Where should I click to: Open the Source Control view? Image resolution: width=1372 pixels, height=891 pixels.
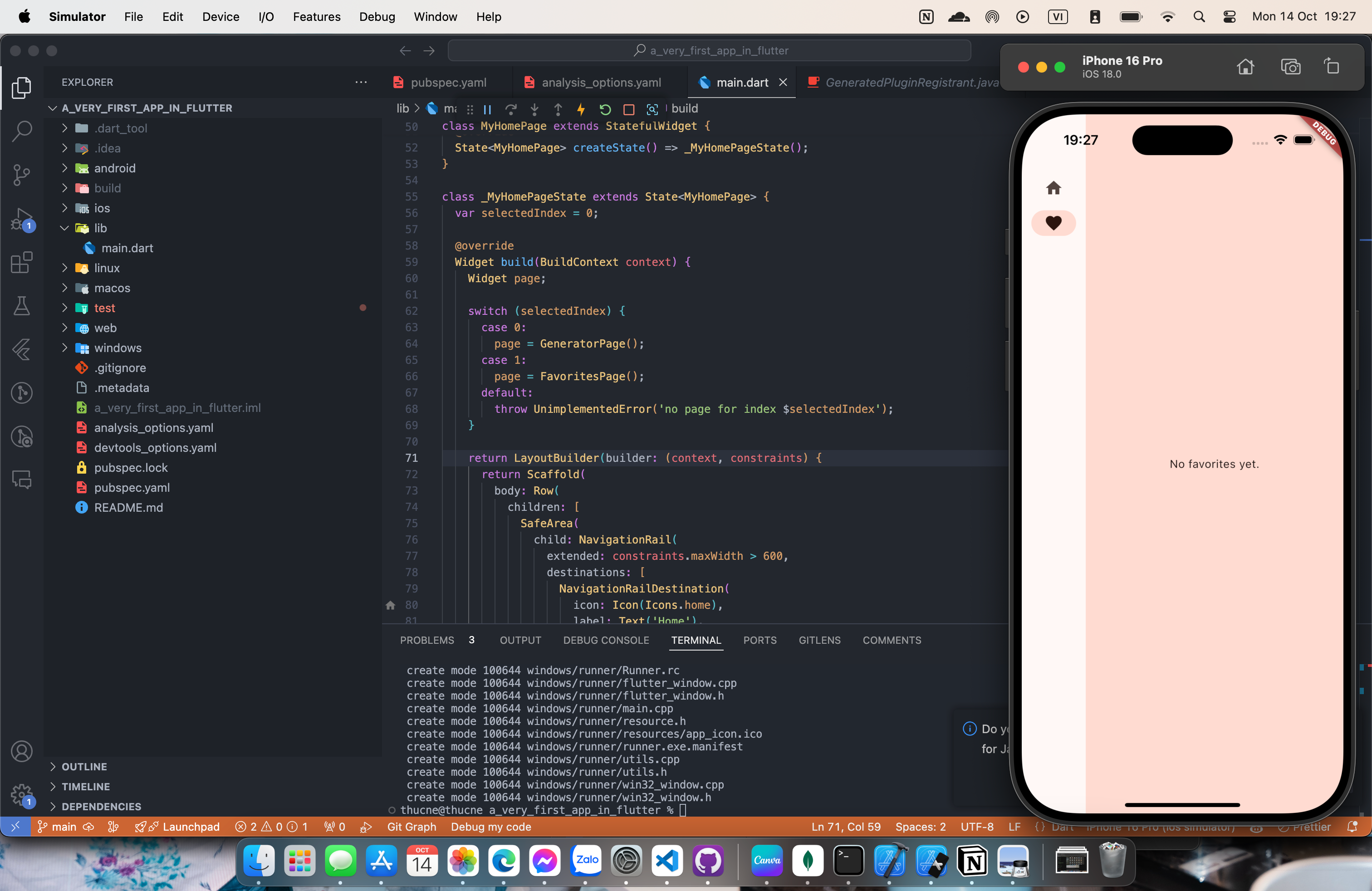pyautogui.click(x=21, y=175)
